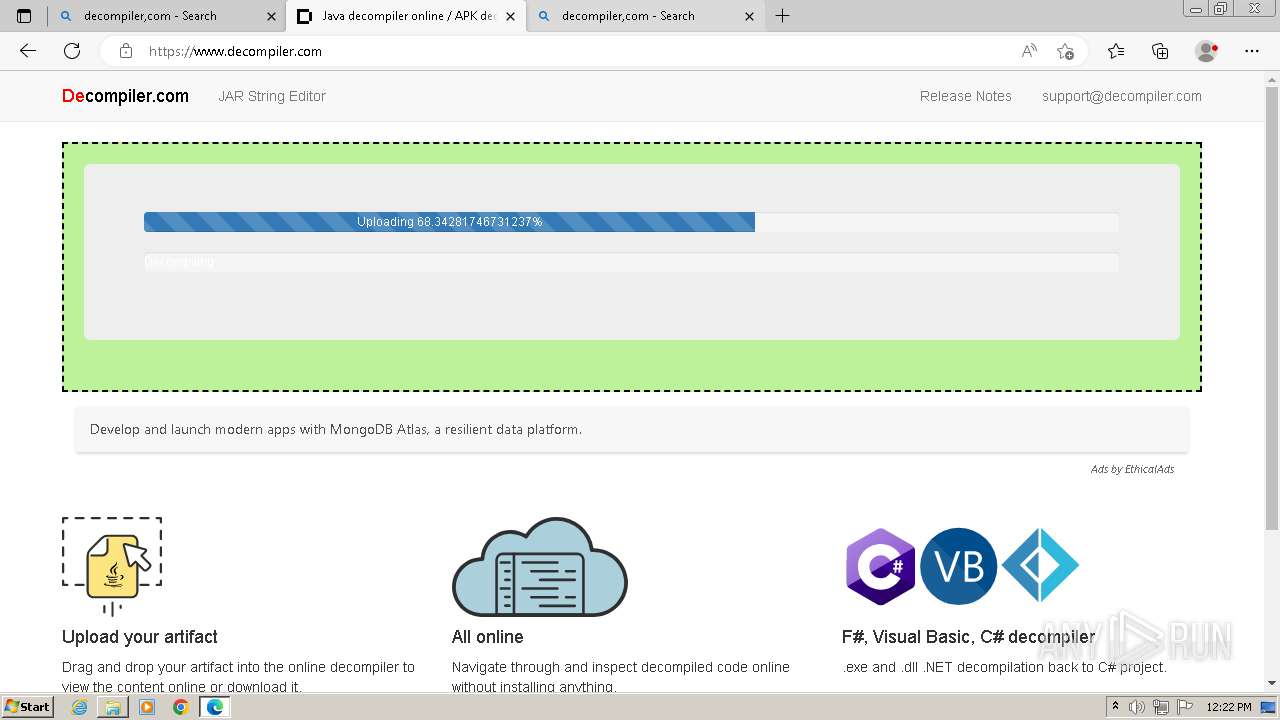Viewport: 1280px width, 720px height.
Task: Click the VB Visual Basic logo
Action: point(958,567)
